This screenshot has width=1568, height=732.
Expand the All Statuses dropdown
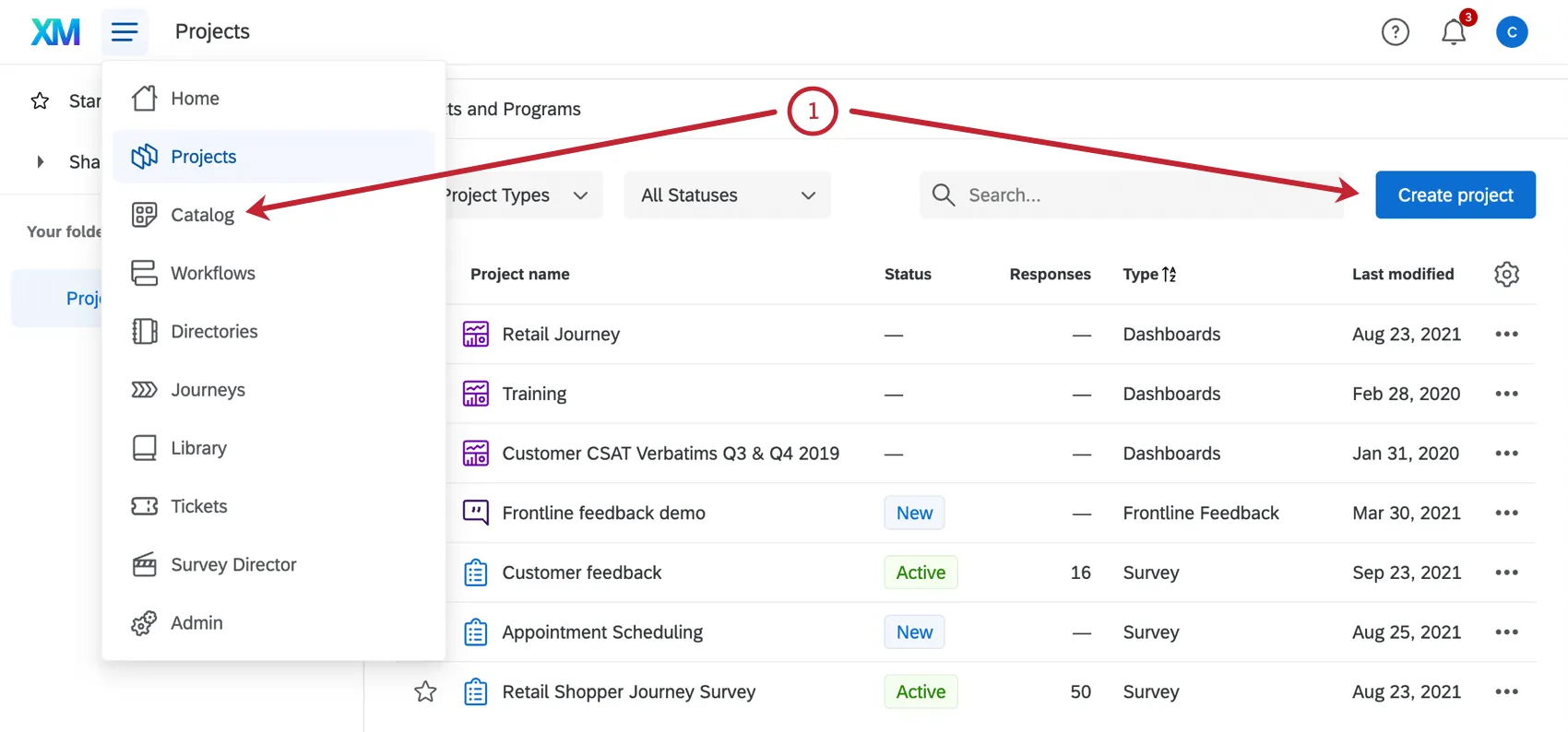(x=727, y=195)
